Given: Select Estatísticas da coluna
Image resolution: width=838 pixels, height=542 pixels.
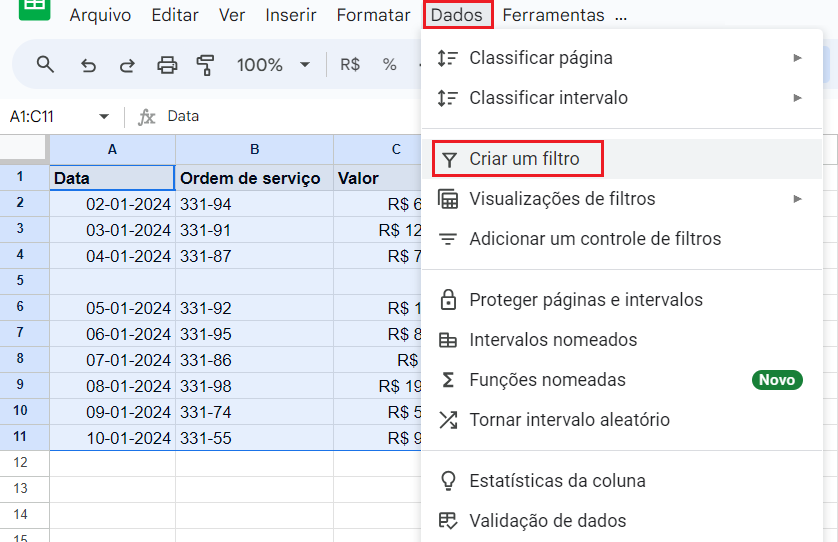Looking at the screenshot, I should [x=622, y=481].
